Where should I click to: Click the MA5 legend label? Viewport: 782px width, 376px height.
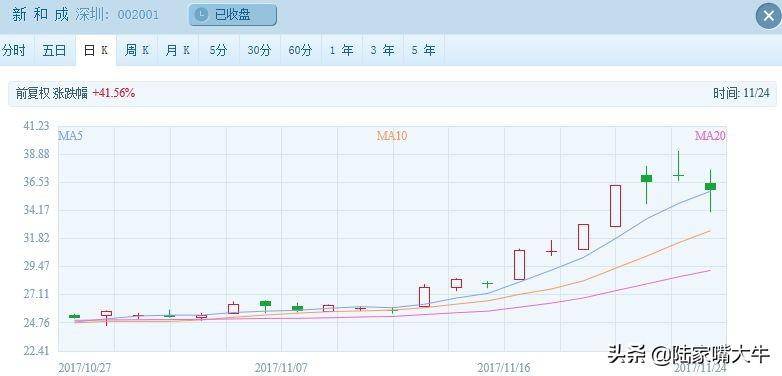click(70, 136)
